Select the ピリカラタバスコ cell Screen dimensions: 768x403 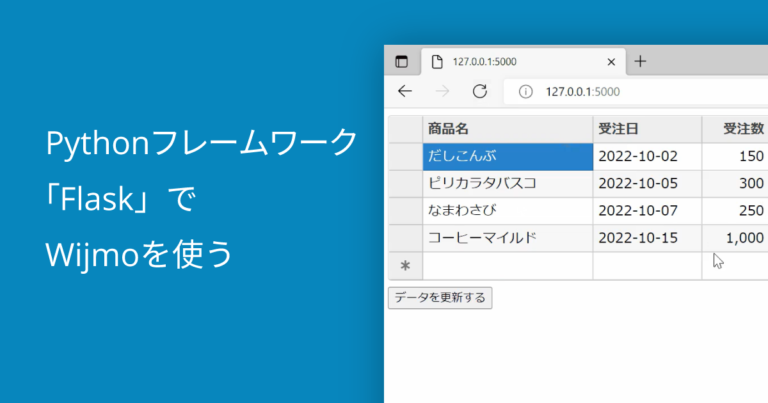(508, 184)
